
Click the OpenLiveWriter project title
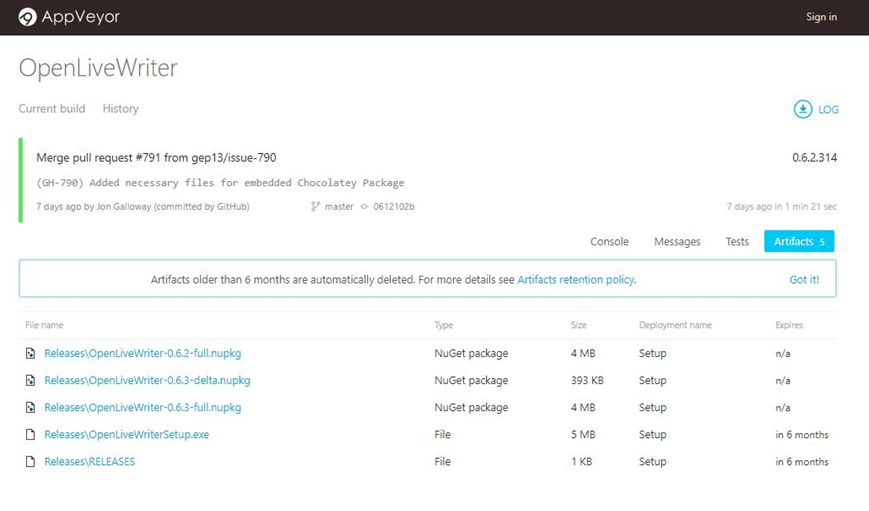98,68
